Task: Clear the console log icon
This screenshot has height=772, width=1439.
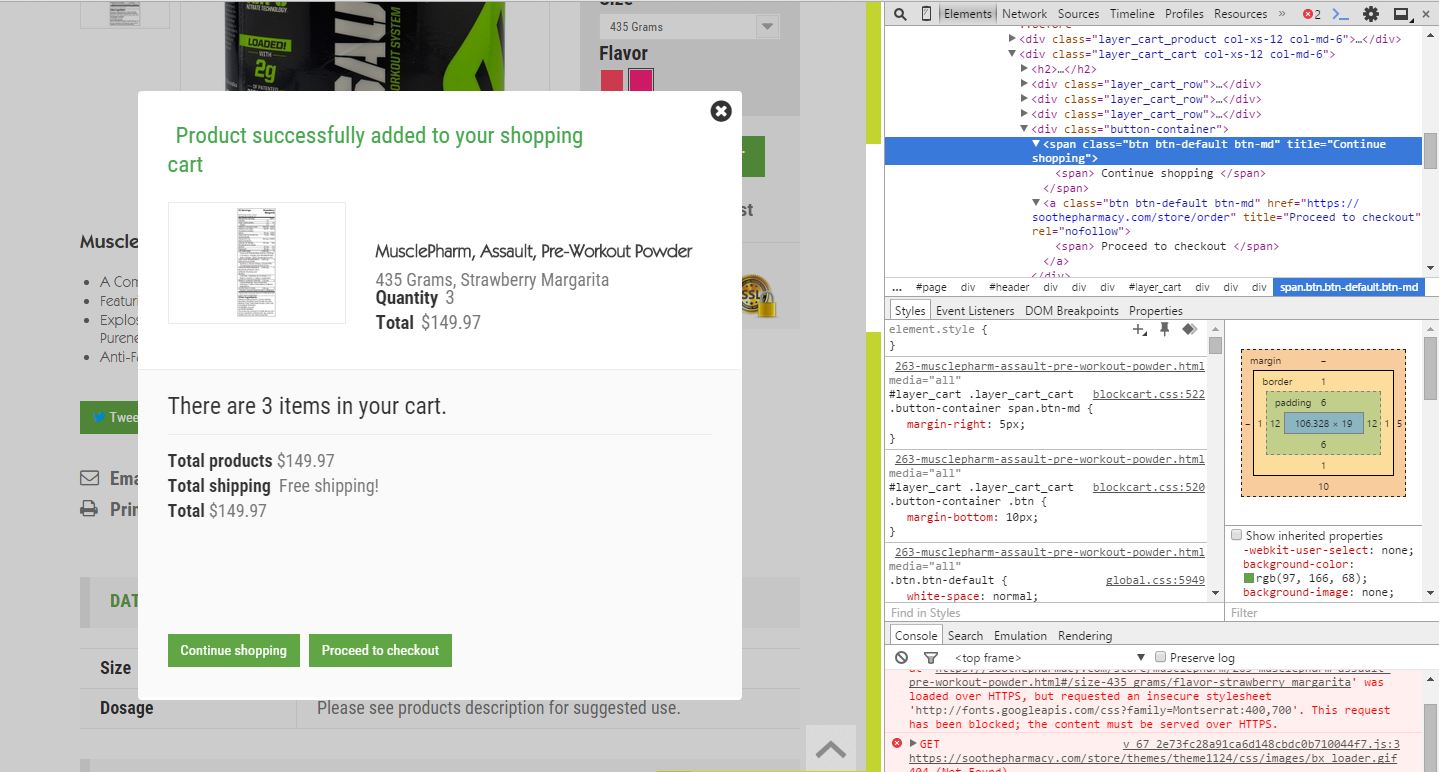Action: click(902, 657)
